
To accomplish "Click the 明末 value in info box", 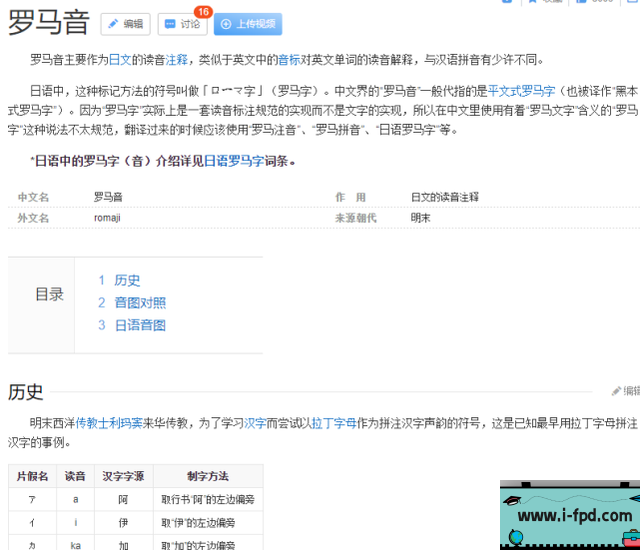I will pyautogui.click(x=420, y=218).
